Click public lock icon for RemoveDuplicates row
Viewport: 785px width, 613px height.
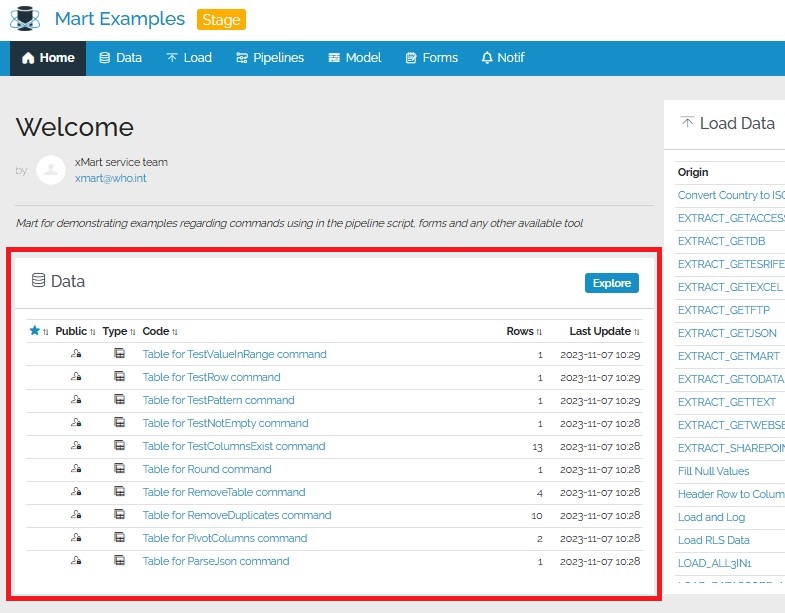(x=76, y=514)
